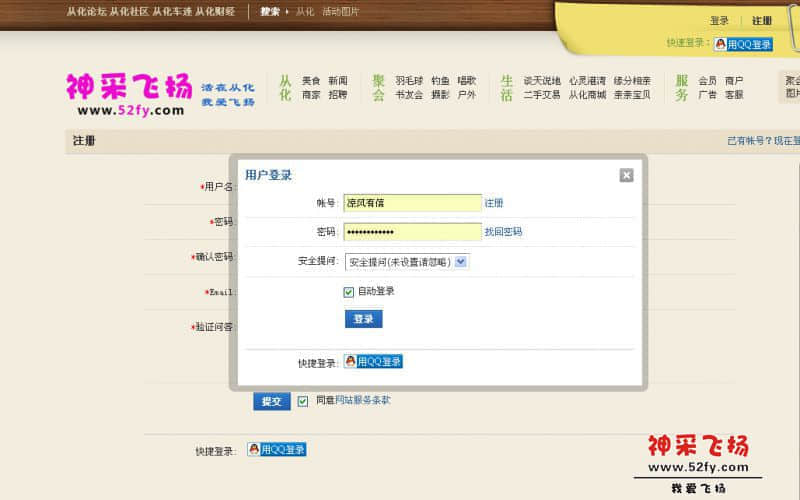
Task: Open the 谈天说地 nav link
Action: (542, 81)
